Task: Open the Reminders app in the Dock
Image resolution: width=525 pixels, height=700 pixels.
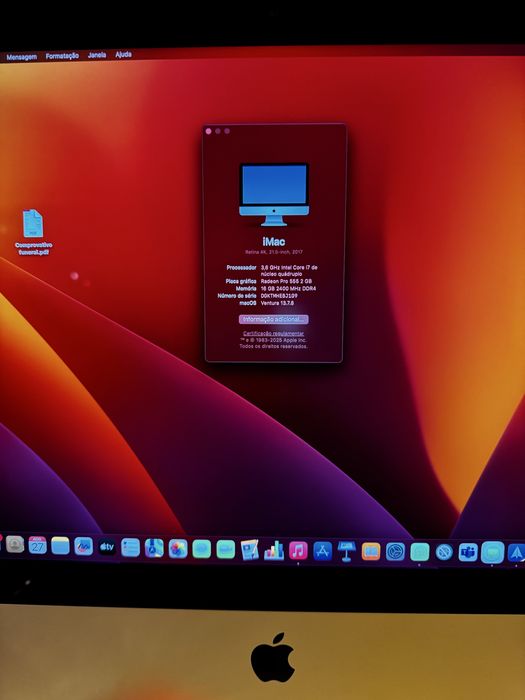Action: click(x=130, y=548)
